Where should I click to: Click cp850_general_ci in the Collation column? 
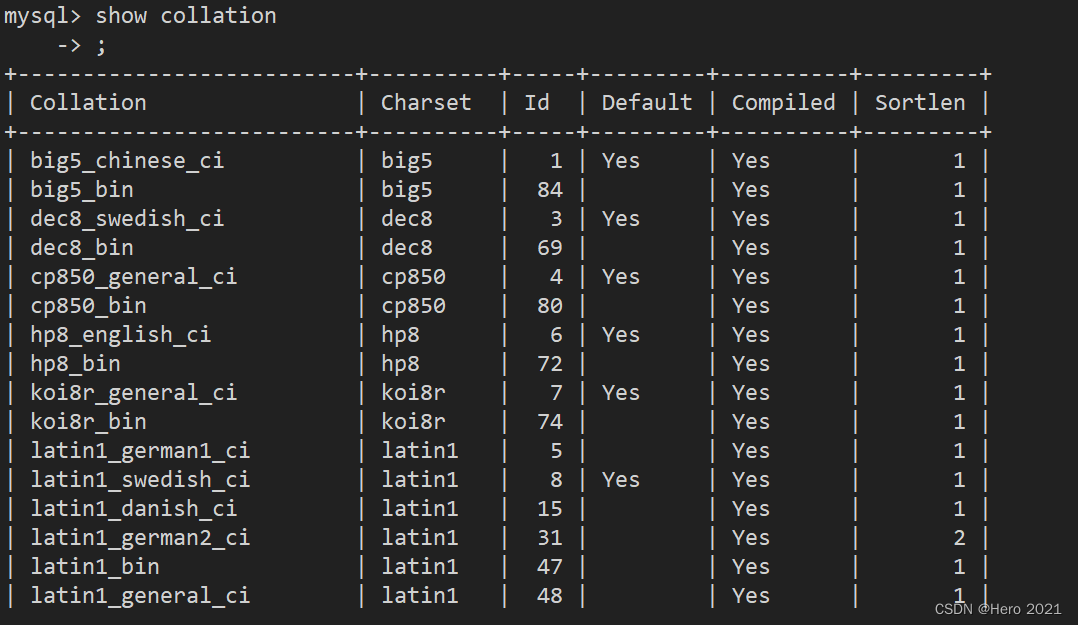click(x=133, y=277)
